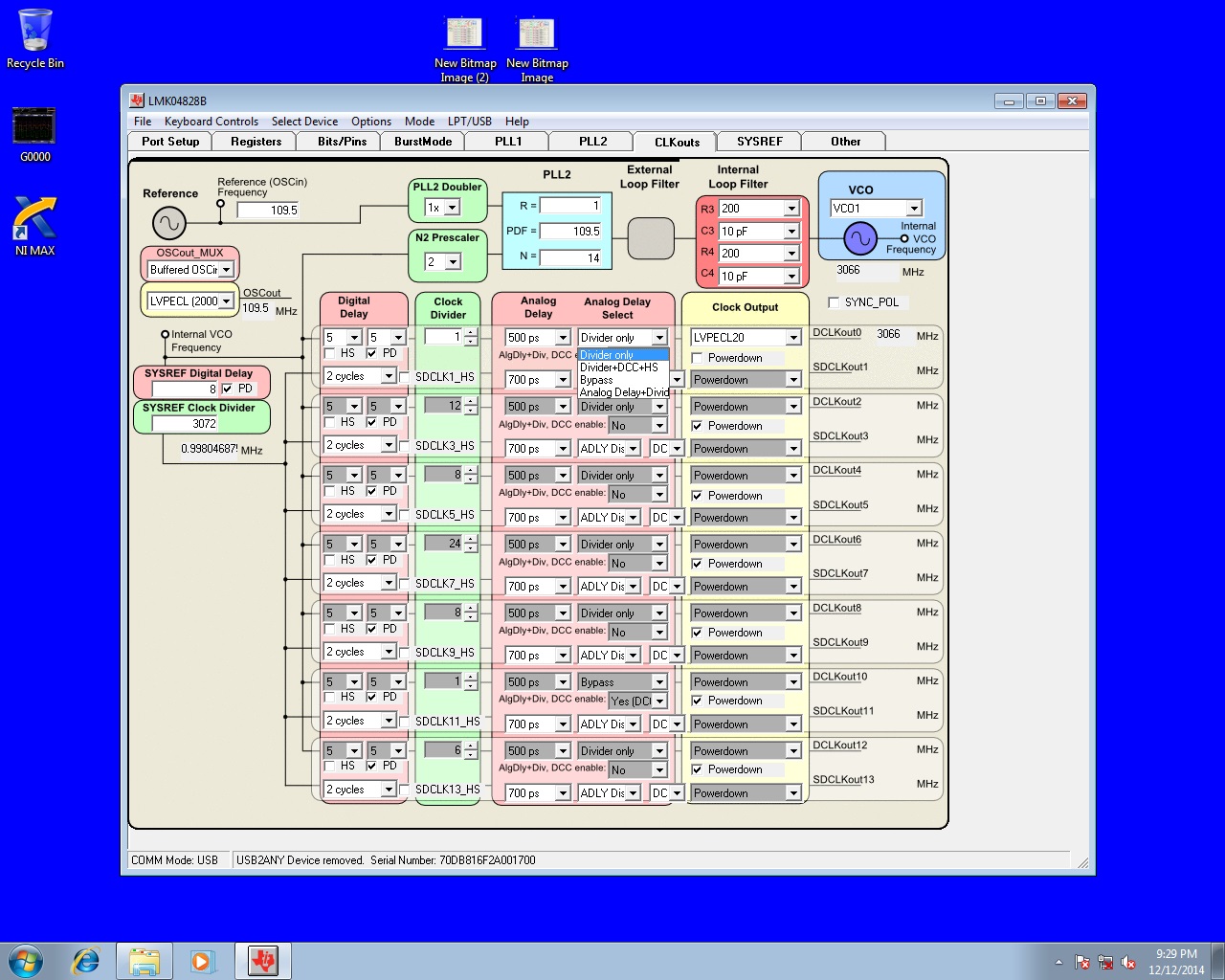Open the File menu

click(x=143, y=122)
